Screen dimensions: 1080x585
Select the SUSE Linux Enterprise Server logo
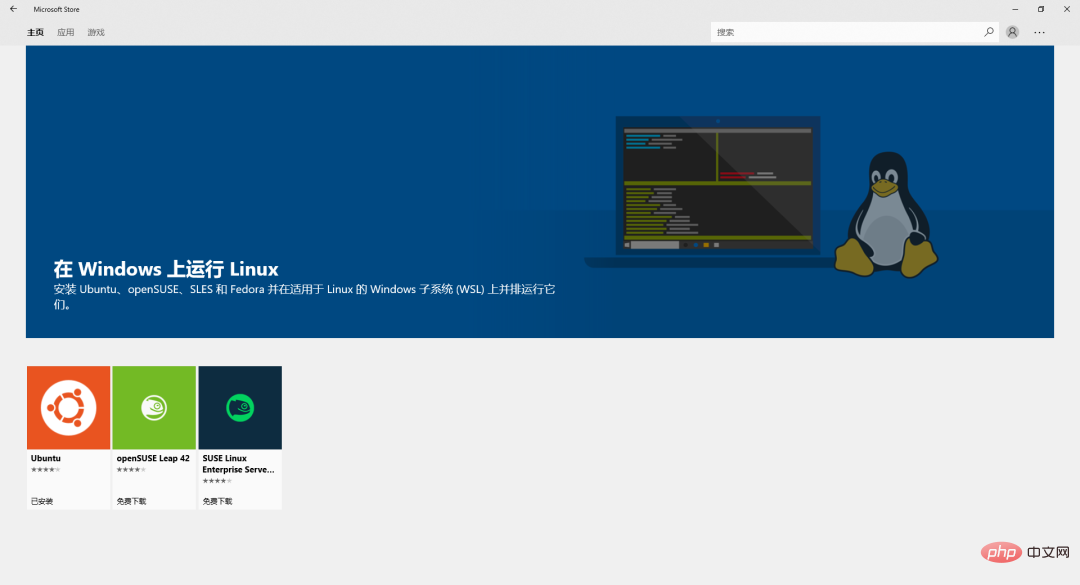pyautogui.click(x=240, y=407)
